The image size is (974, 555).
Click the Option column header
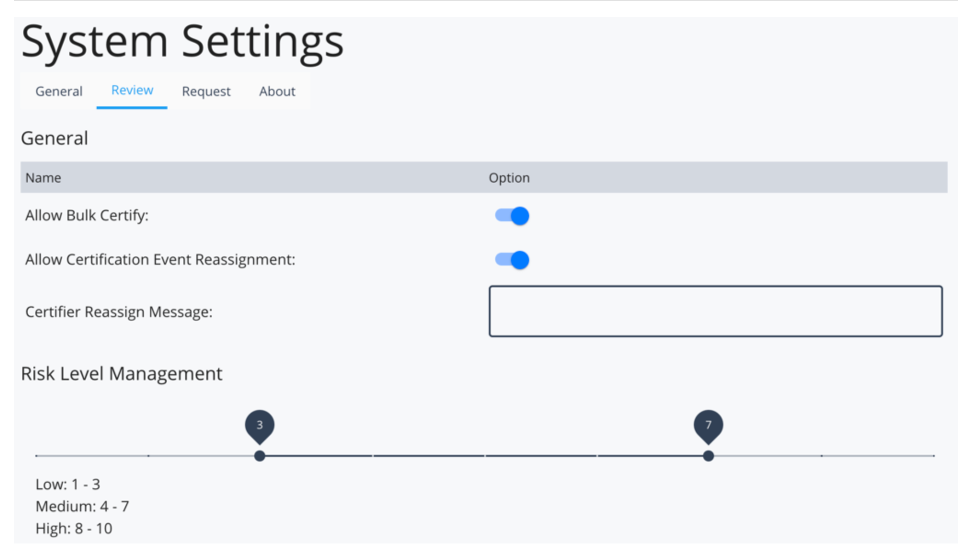tap(509, 178)
